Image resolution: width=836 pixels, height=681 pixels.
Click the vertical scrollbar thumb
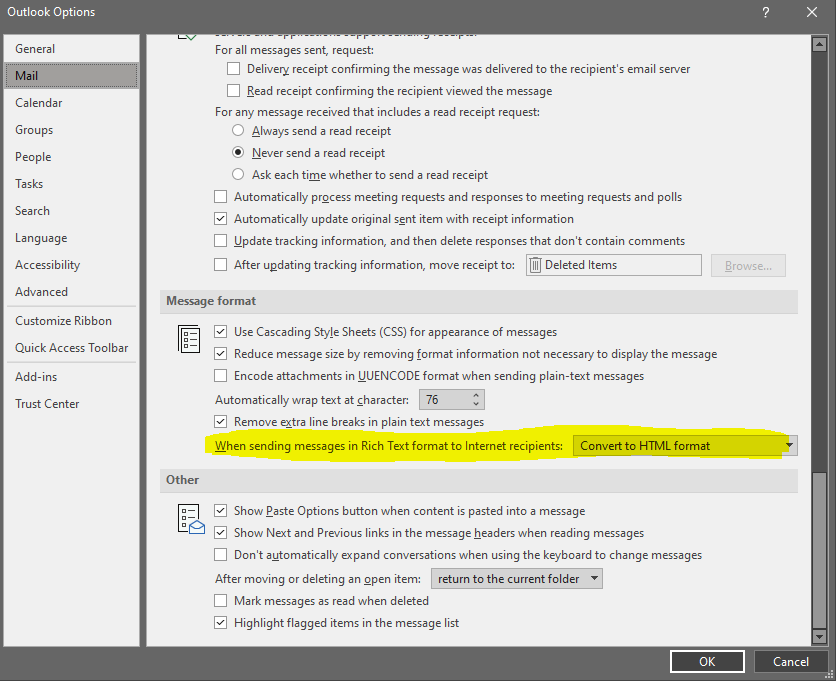tap(819, 550)
